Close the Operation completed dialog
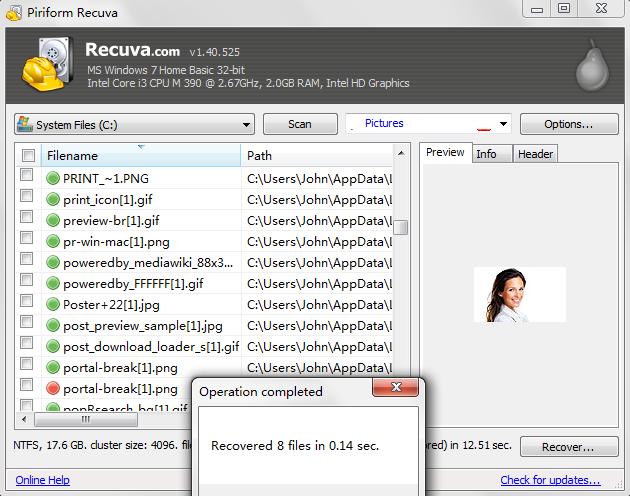 (x=396, y=387)
